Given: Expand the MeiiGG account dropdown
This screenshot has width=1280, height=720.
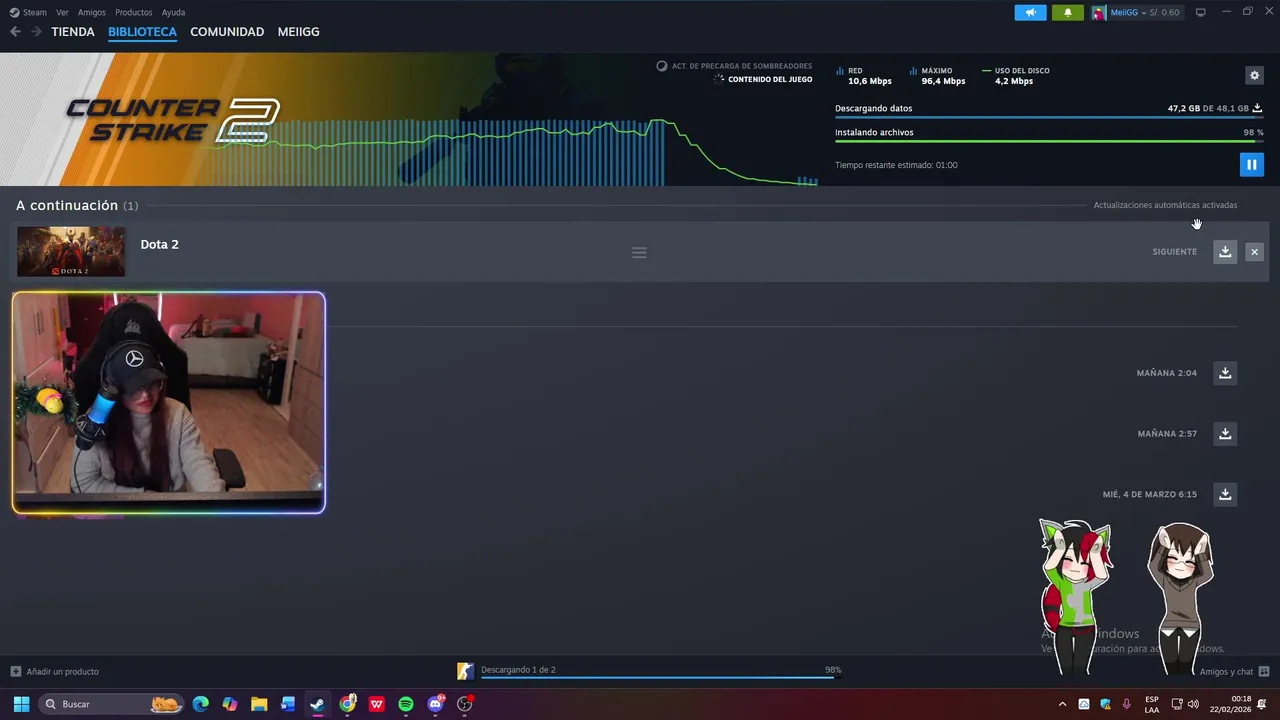Looking at the screenshot, I should click(1136, 12).
